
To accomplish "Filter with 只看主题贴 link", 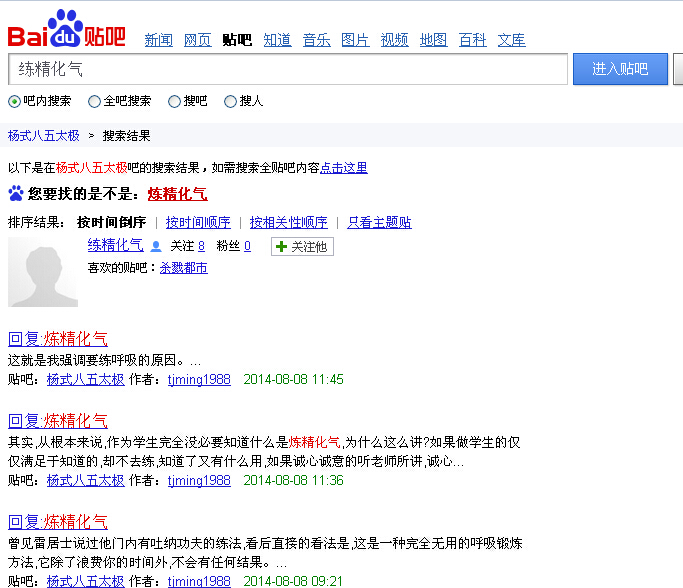I will pyautogui.click(x=379, y=223).
